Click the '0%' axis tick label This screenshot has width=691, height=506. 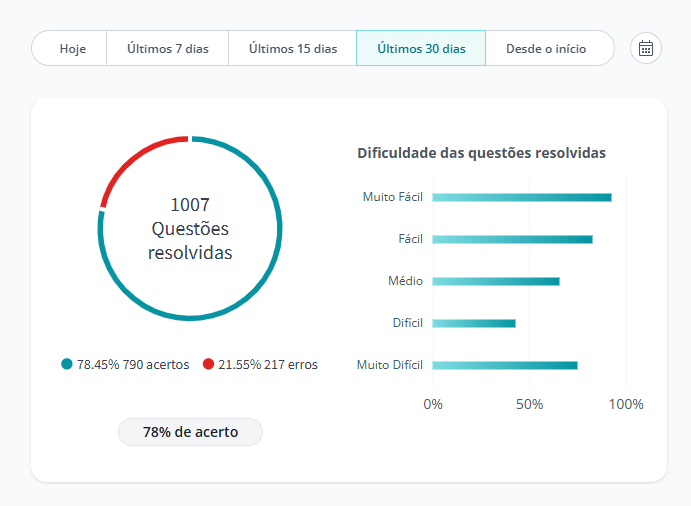(433, 404)
